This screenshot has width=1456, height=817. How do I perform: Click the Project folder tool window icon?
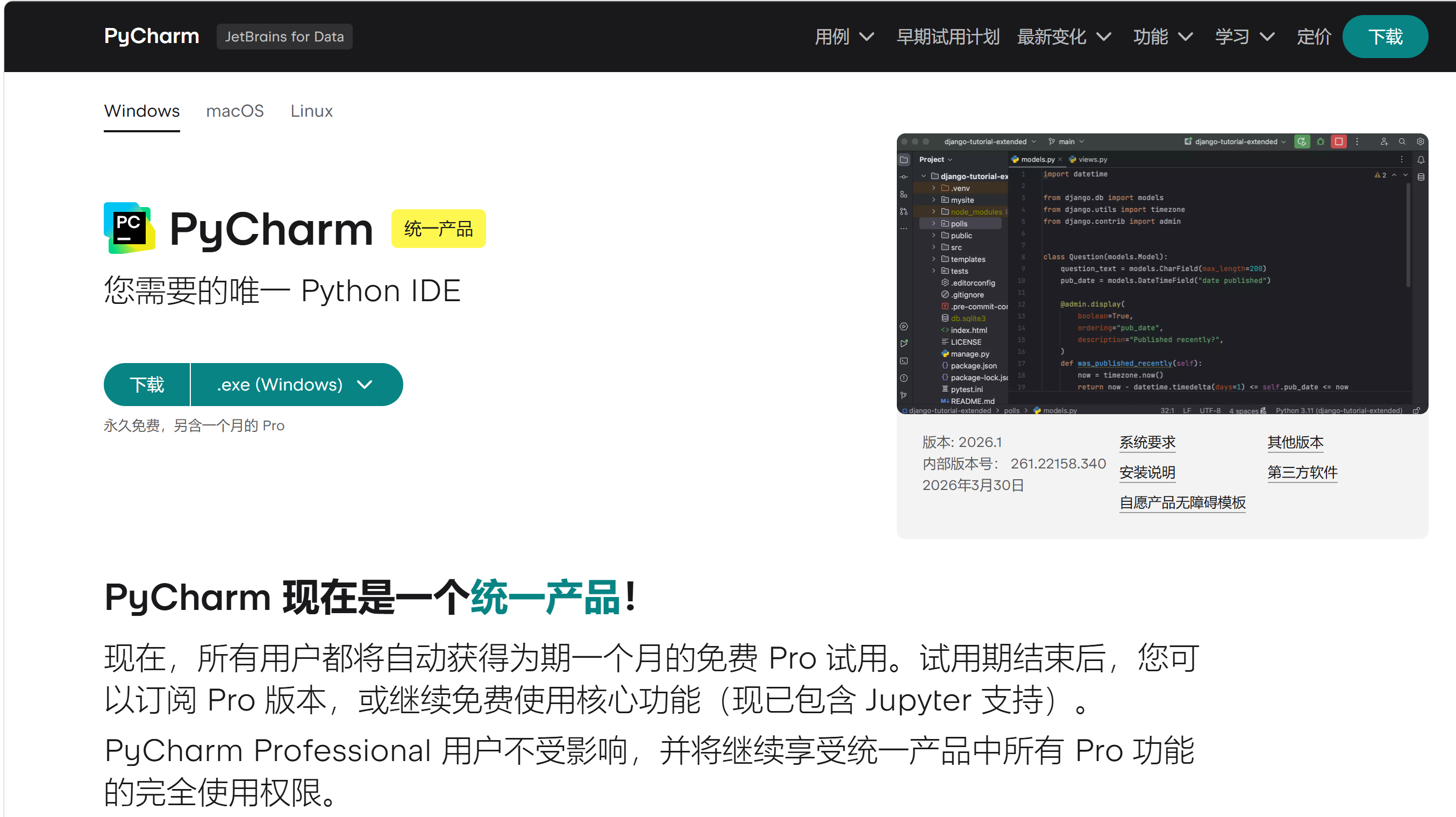coord(904,160)
